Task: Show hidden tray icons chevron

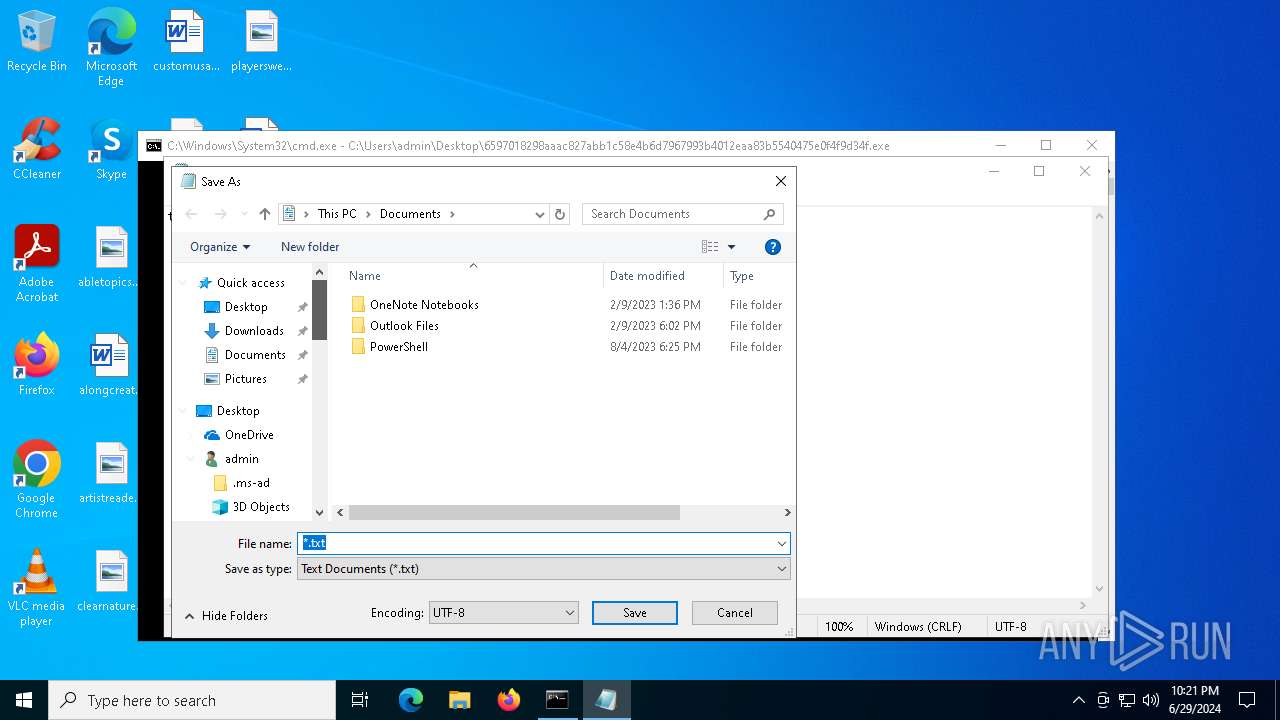Action: pyautogui.click(x=1078, y=700)
